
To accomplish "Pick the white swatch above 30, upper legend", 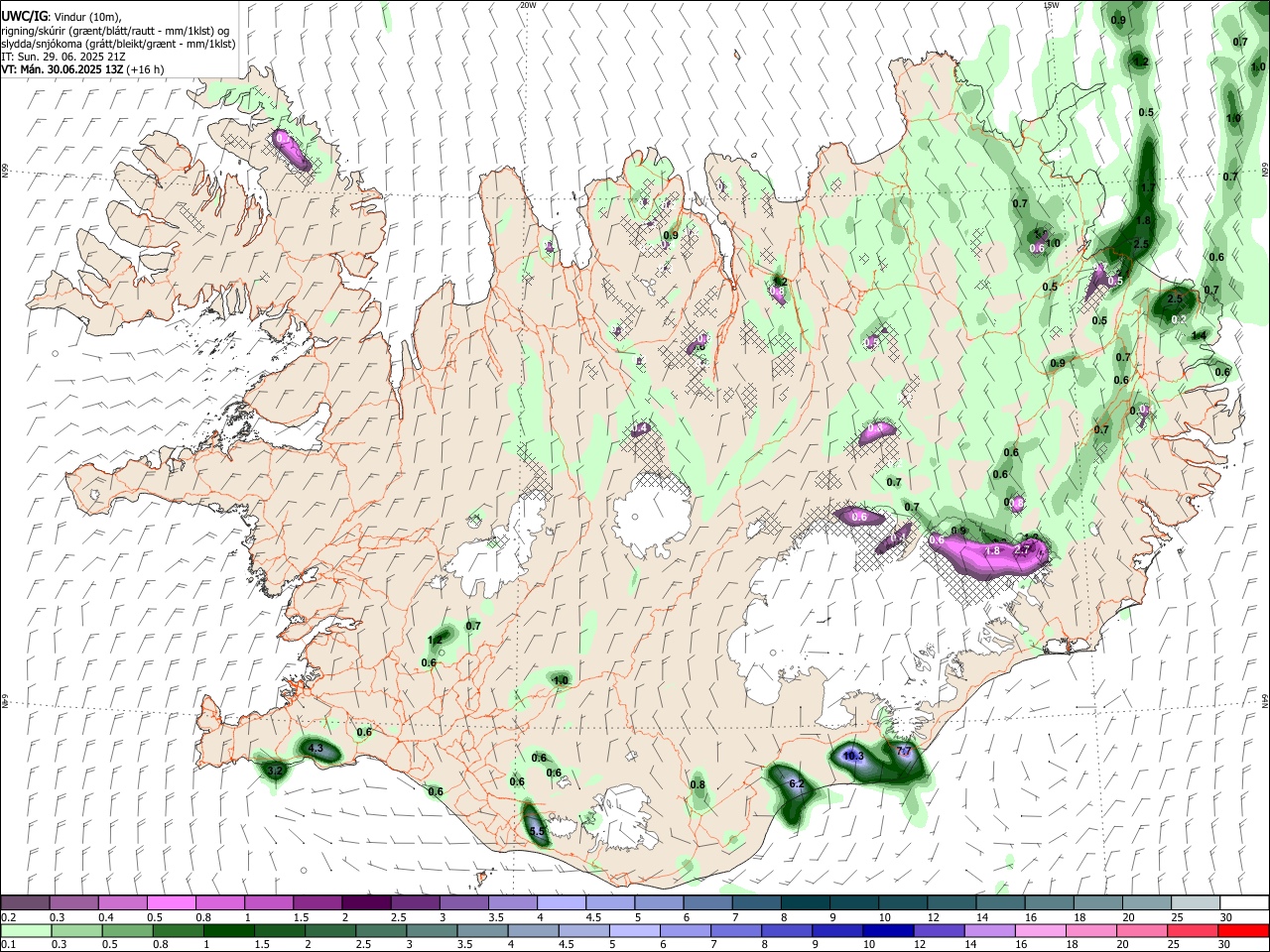I will click(1243, 902).
